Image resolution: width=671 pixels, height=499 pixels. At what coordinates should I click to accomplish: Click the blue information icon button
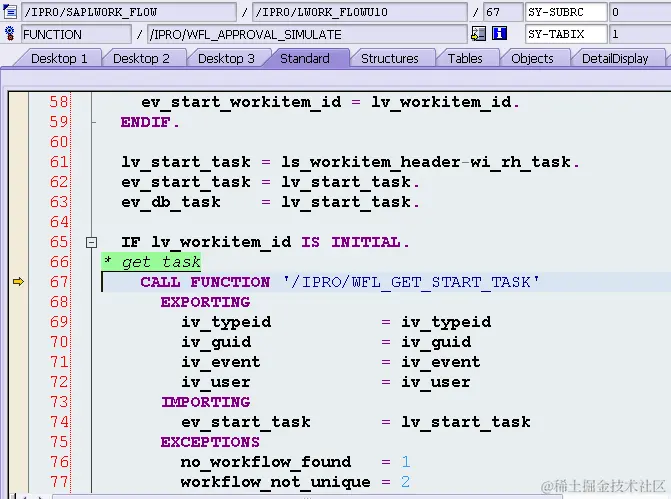[x=499, y=33]
